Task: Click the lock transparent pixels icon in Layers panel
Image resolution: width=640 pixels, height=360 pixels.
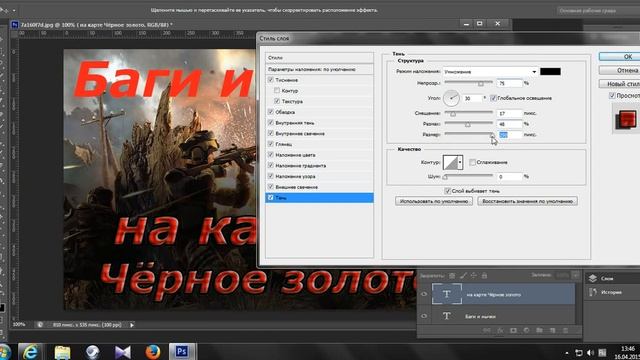Action: [452, 276]
